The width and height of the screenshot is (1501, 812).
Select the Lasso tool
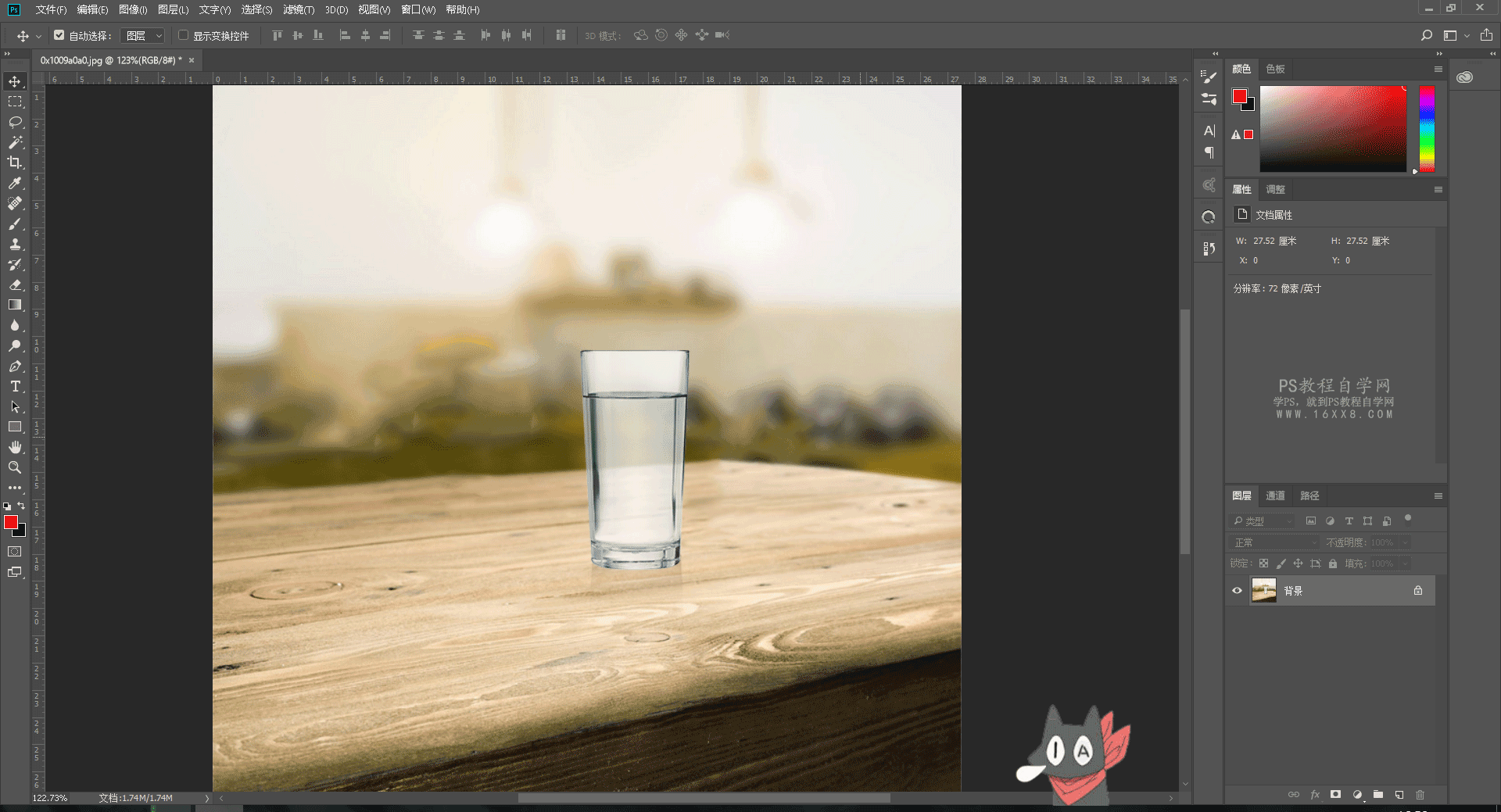[15, 122]
